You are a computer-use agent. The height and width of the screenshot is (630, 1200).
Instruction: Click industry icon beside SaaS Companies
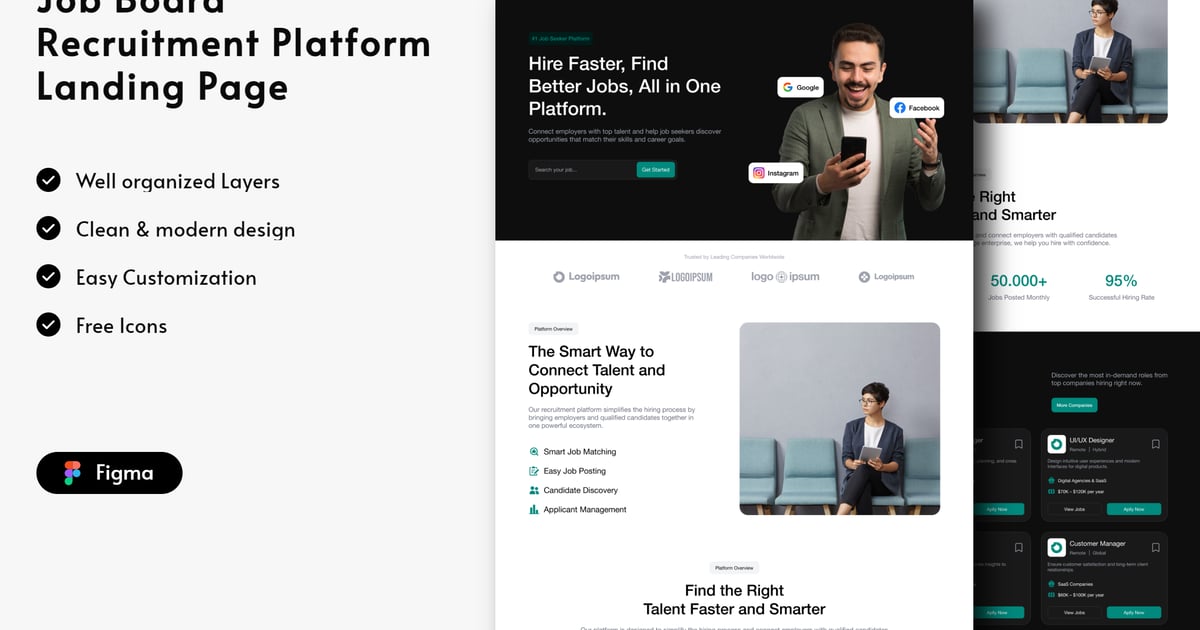[x=1051, y=584]
